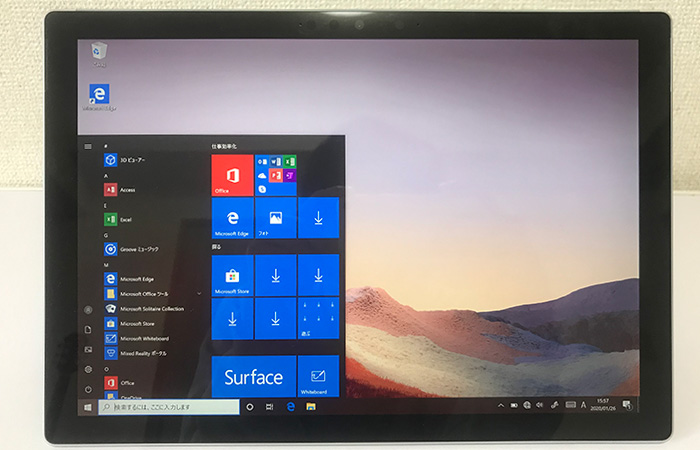Expand the Start menu hamburger button
700x450 pixels.
click(x=88, y=146)
